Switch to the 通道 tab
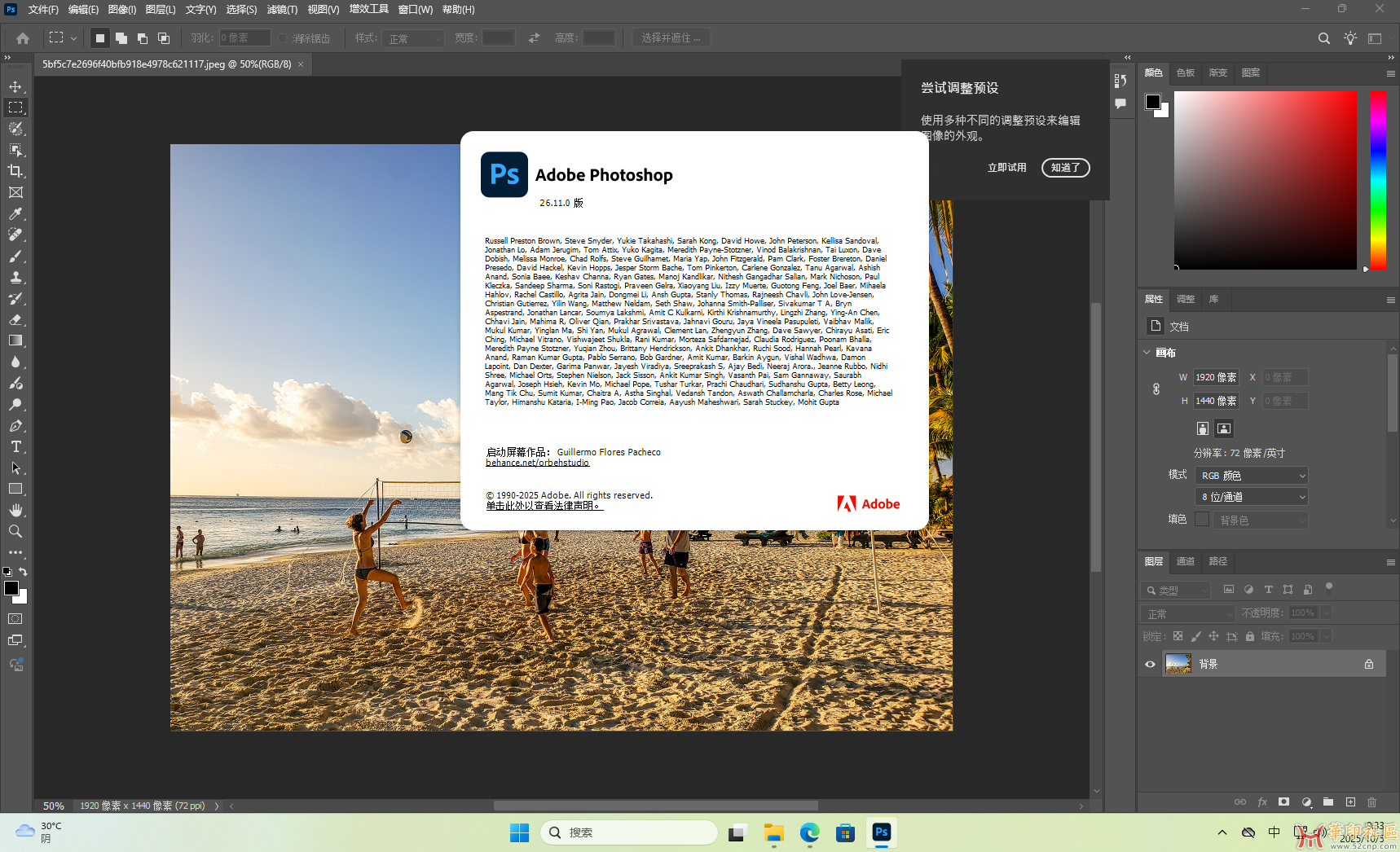The width and height of the screenshot is (1400, 852). 1185,561
